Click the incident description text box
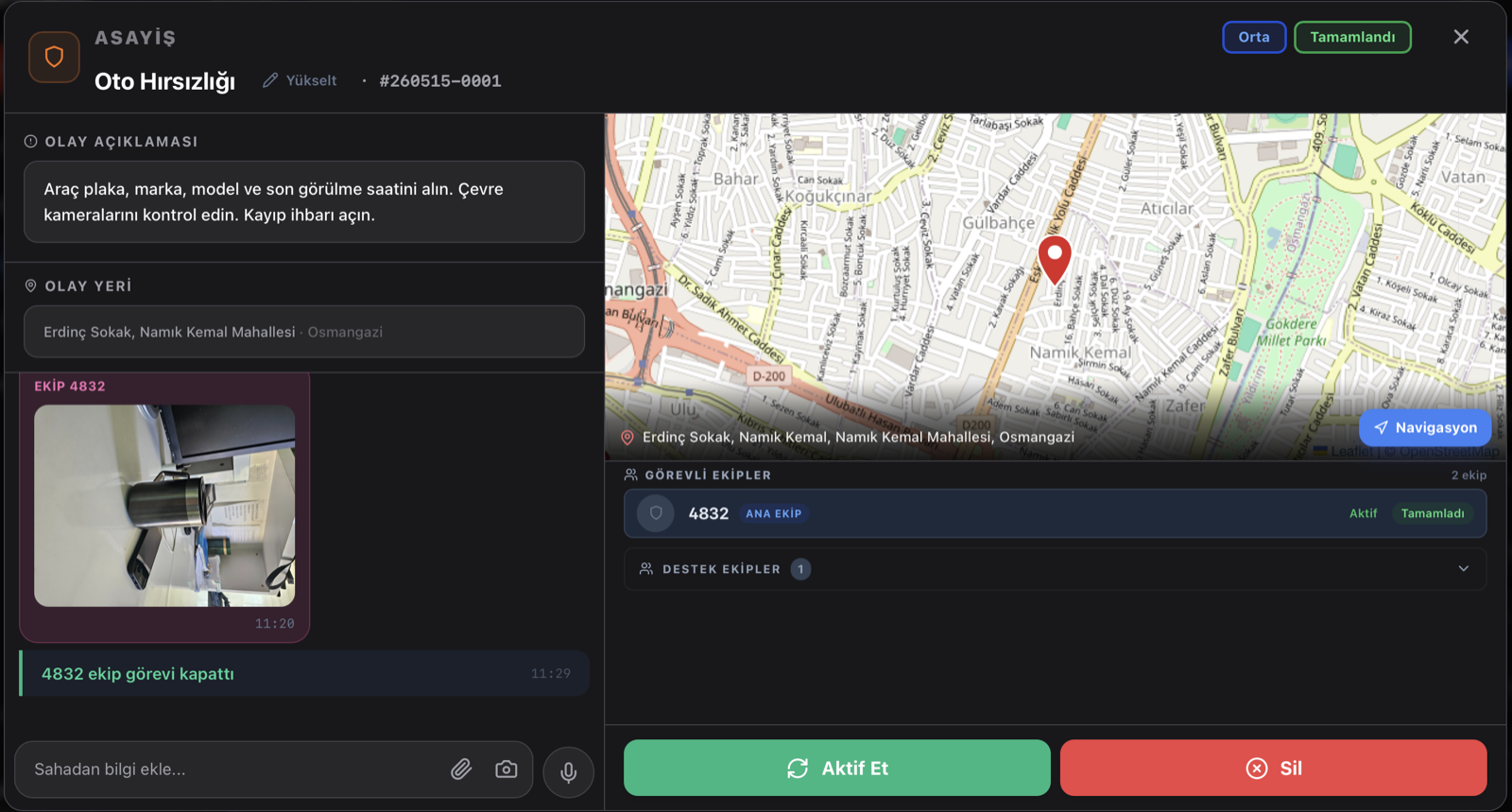This screenshot has height=812, width=1512. [x=304, y=201]
